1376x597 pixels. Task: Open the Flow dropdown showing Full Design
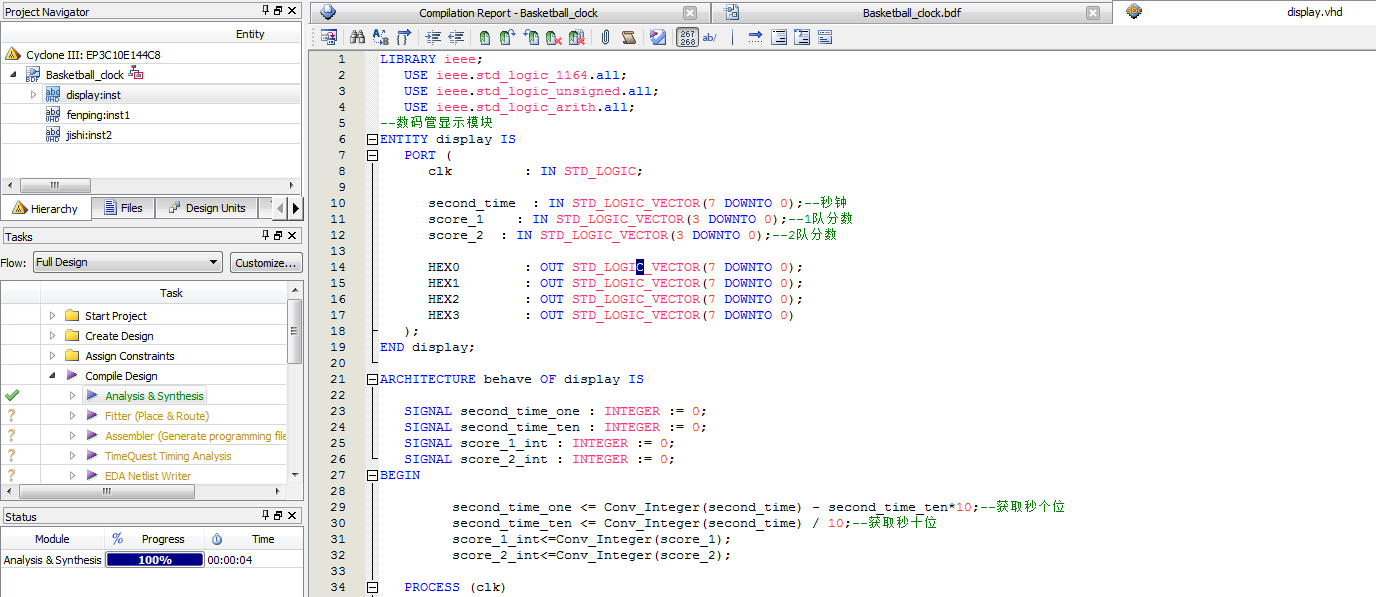(127, 262)
